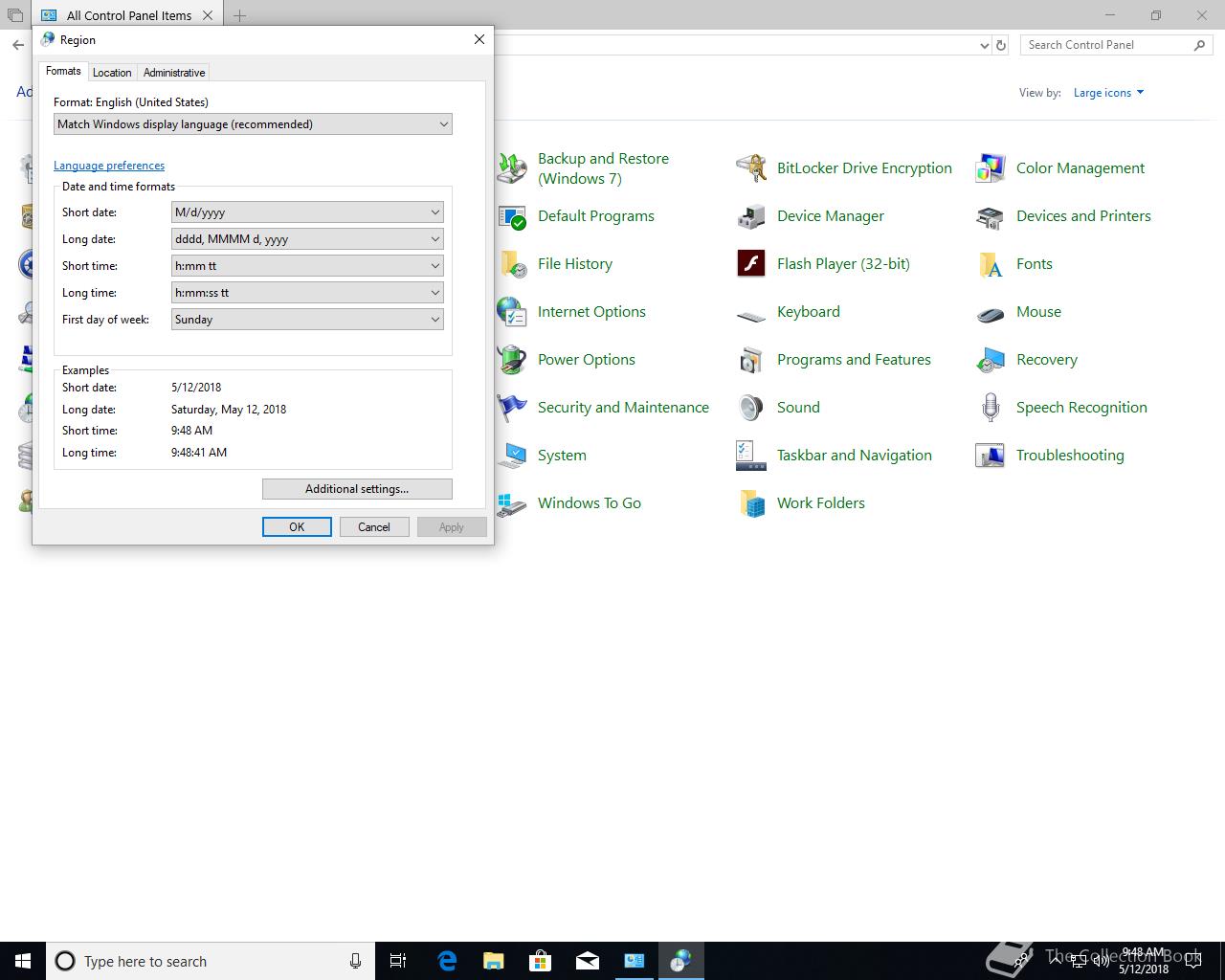Click OK in Region dialog

pos(297,527)
